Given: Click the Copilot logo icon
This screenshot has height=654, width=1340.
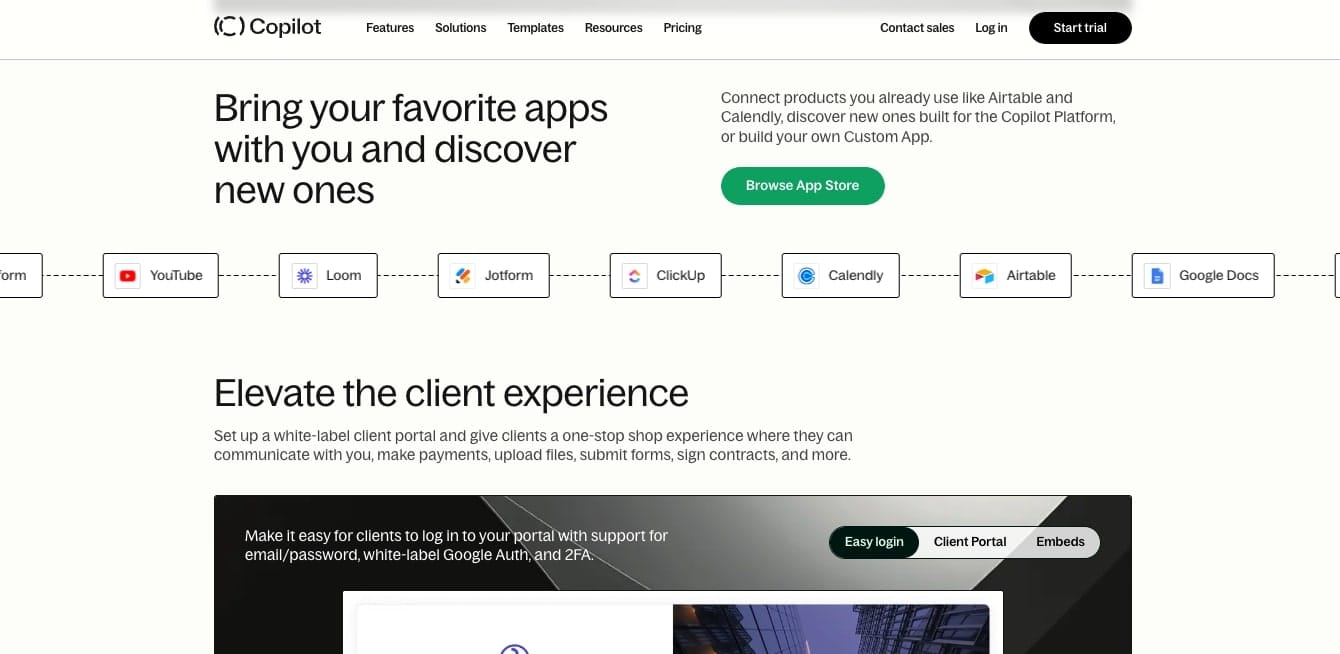Looking at the screenshot, I should point(229,27).
